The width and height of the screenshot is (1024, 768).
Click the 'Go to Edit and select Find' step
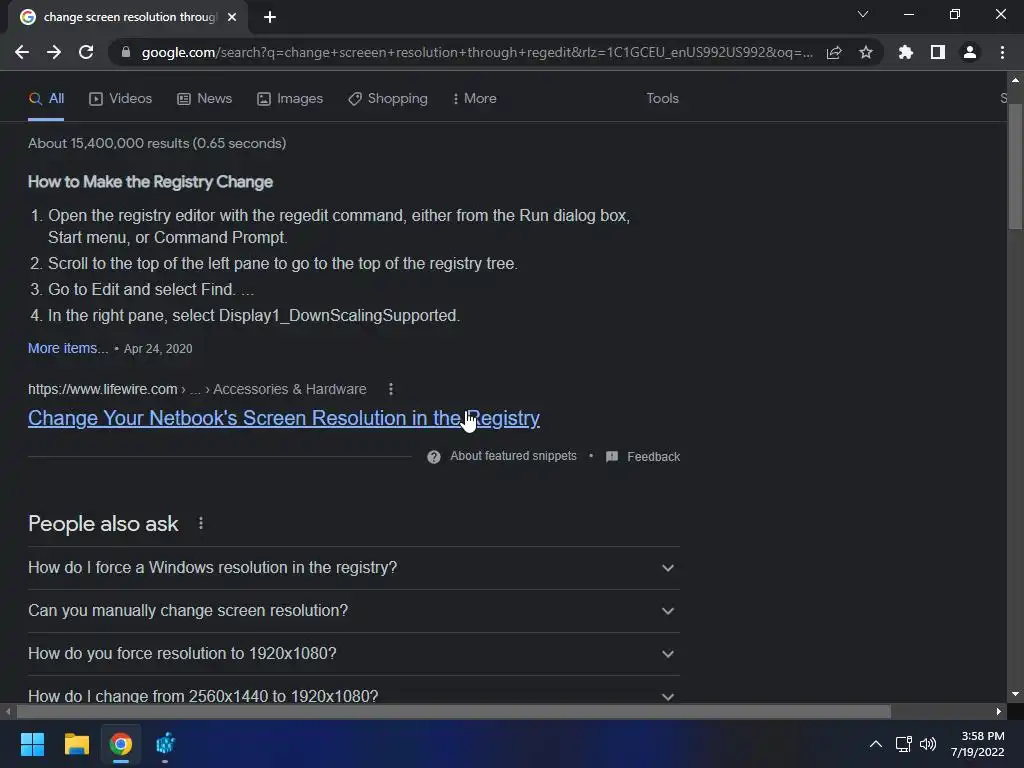click(151, 289)
